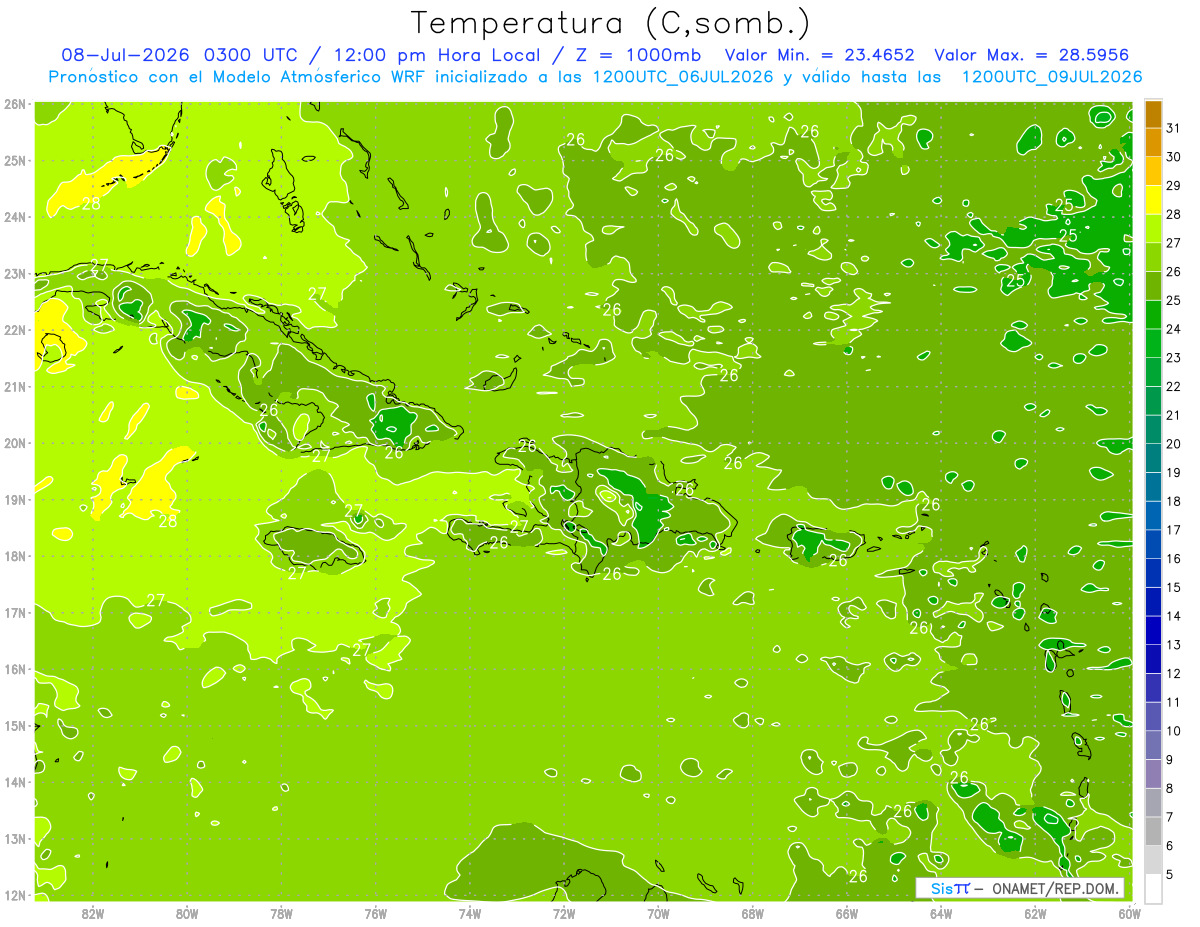Click the 23N latitude axis label
This screenshot has width=1200, height=927.
(x=15, y=273)
